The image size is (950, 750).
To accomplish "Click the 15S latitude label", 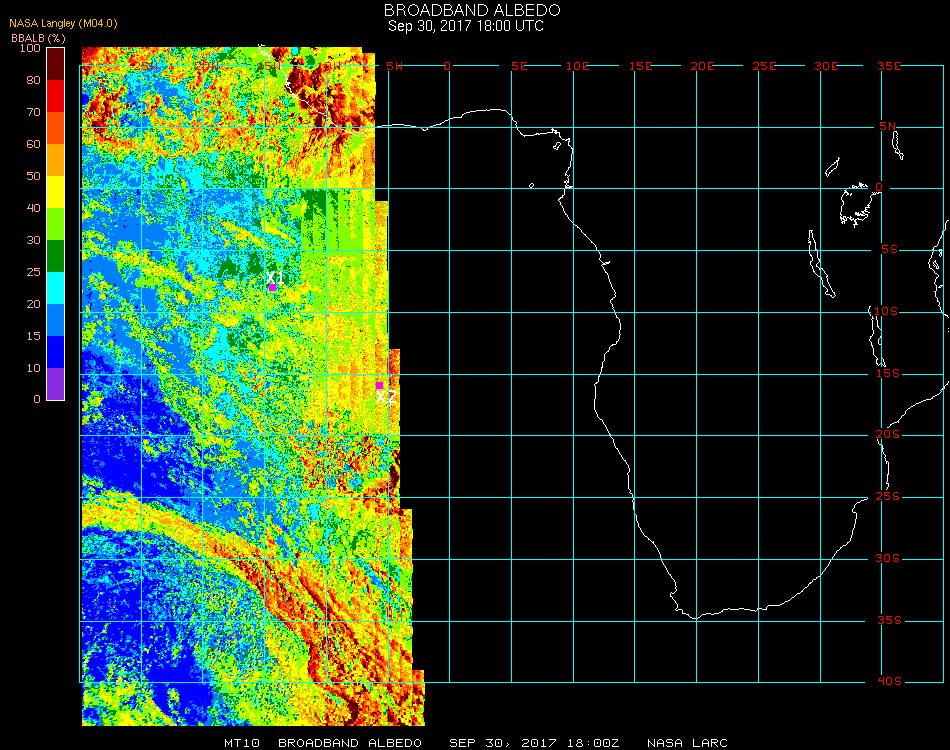I will [889, 373].
